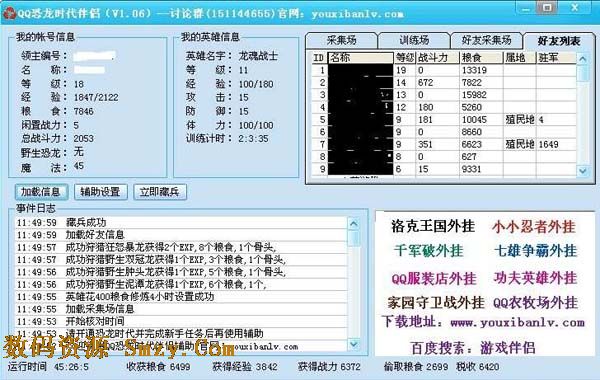Open 辅助设置 settings button

tap(101, 192)
